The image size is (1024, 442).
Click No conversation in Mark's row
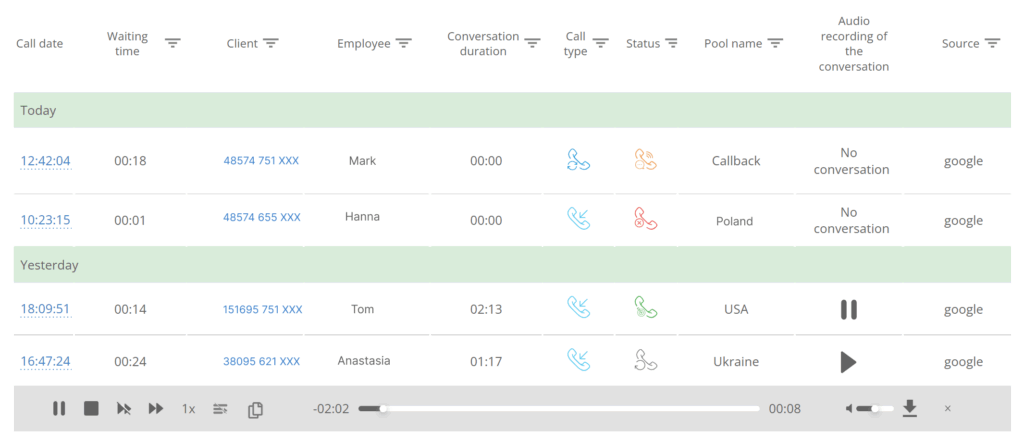click(852, 161)
